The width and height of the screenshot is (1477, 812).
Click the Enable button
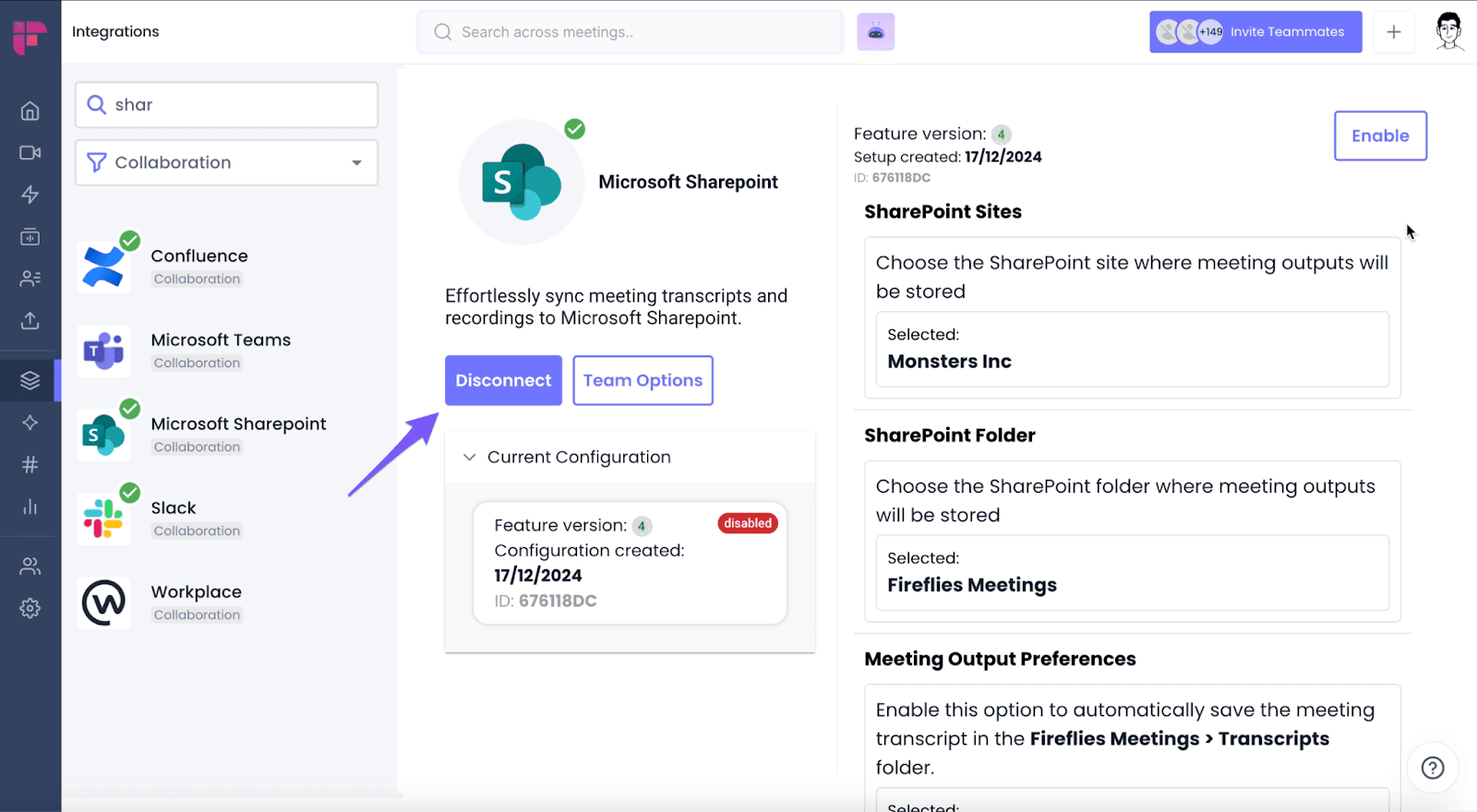click(1380, 136)
